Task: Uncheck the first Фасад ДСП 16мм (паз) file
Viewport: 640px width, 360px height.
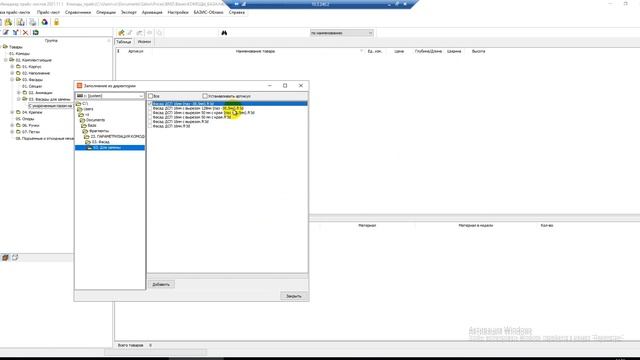Action: click(x=150, y=104)
